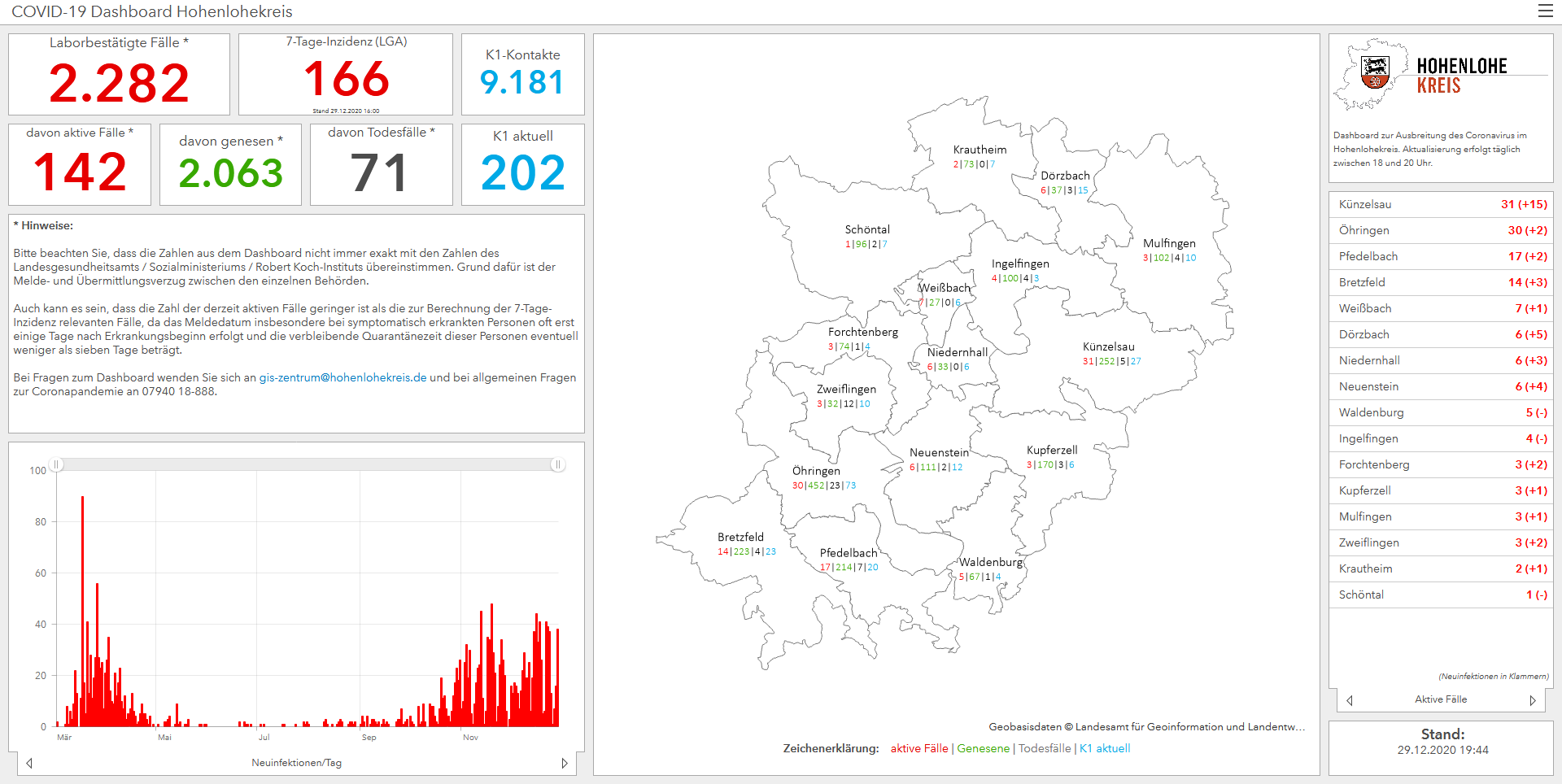
Task: Click the Kupferzell label on the map
Action: point(1051,450)
